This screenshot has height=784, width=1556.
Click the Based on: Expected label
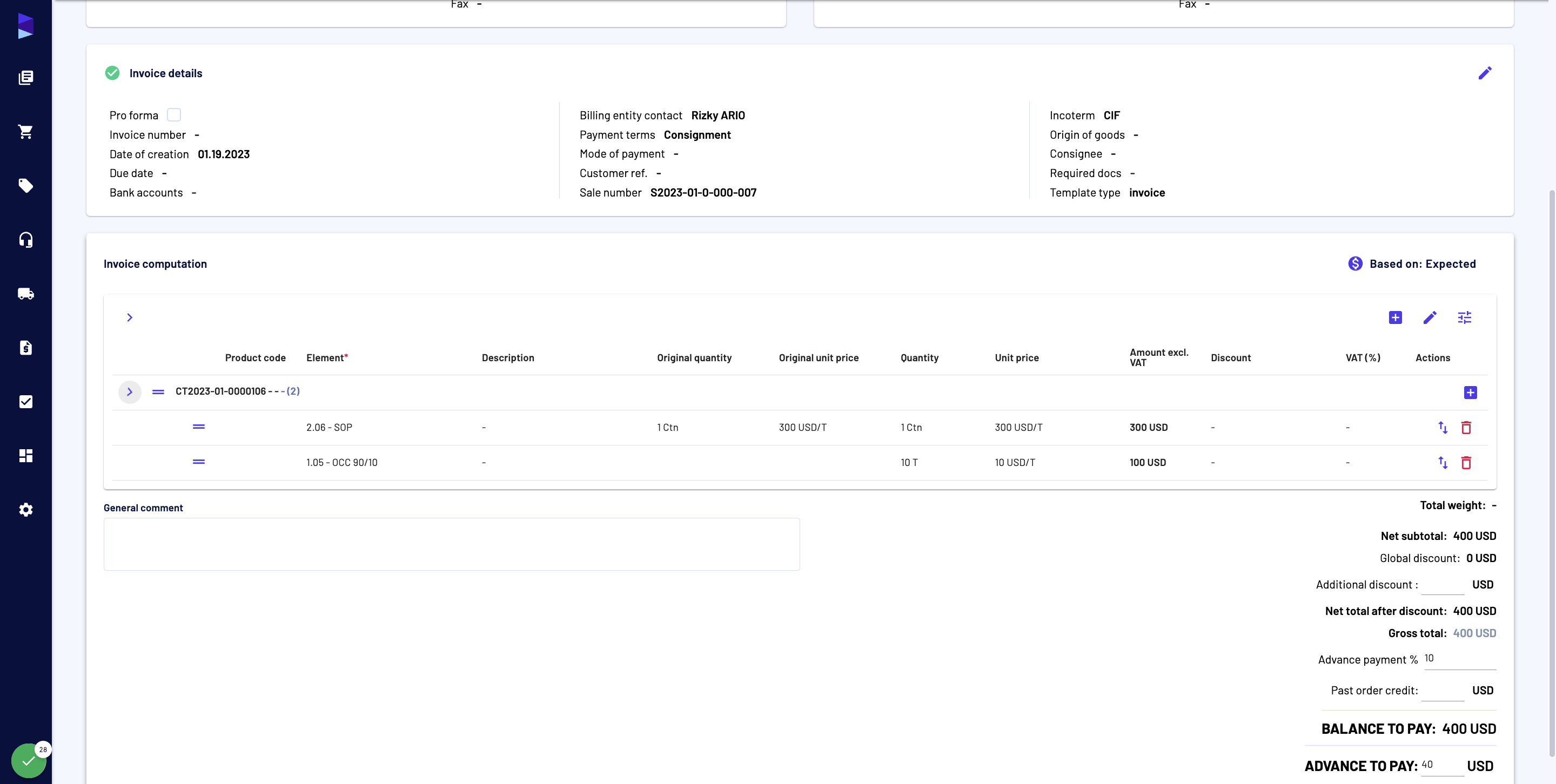[1423, 263]
